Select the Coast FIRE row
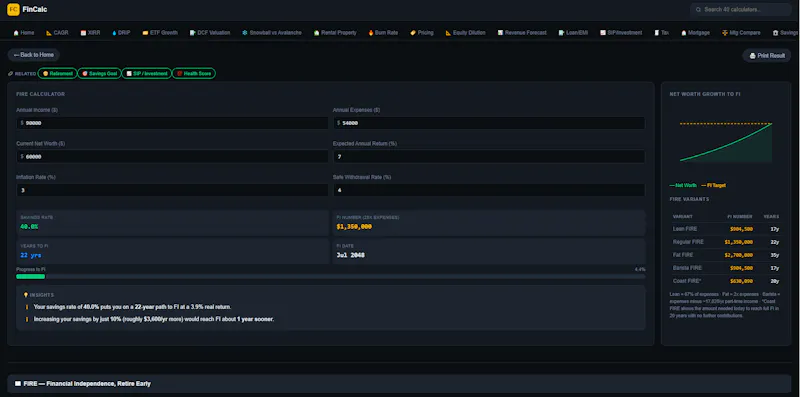The image size is (800, 397). point(726,281)
